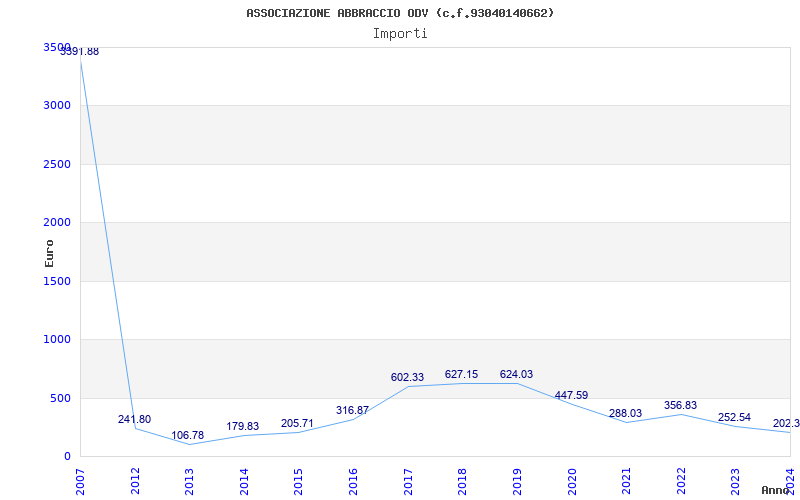Image resolution: width=800 pixels, height=500 pixels.
Task: Click the 2022 year axis tick
Action: click(x=681, y=482)
